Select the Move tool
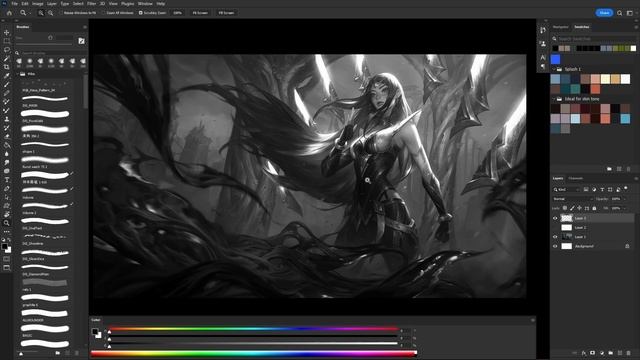The image size is (640, 360). tap(7, 32)
